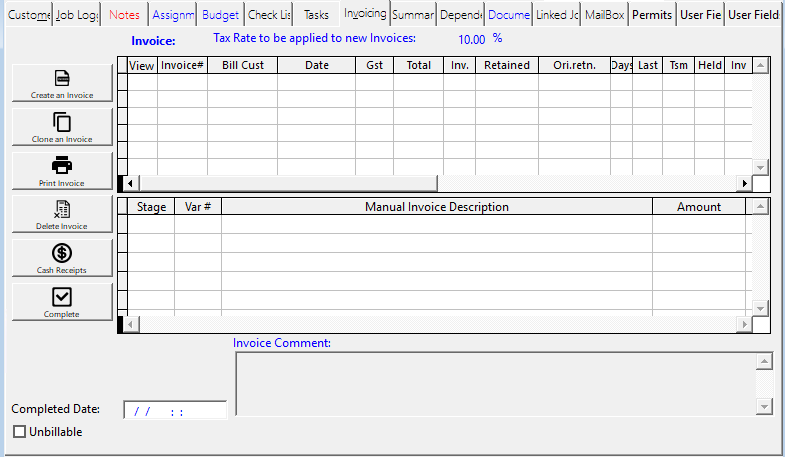Click the tax rate value 10.00
This screenshot has height=457, width=785.
point(472,40)
